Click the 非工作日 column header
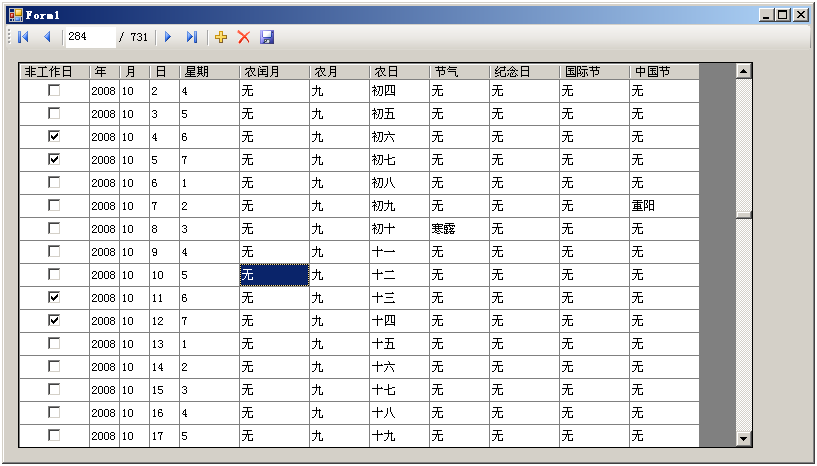The width and height of the screenshot is (817, 466). point(55,72)
